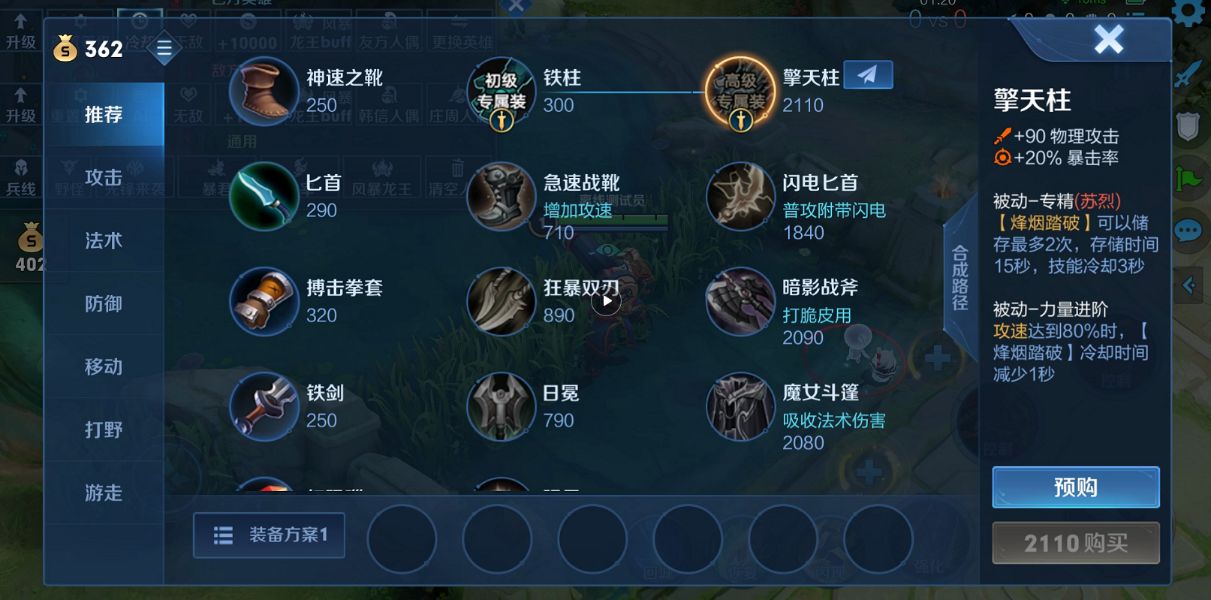This screenshot has height=600, width=1211.
Task: Click the 预购 pre-purchase button
Action: (1076, 487)
